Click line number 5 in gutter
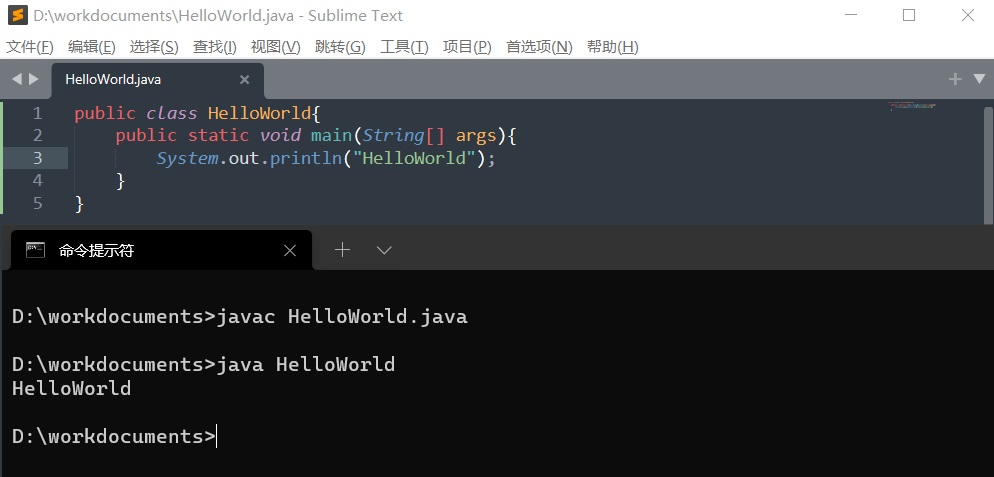Screen dimensions: 994x477 (37, 203)
